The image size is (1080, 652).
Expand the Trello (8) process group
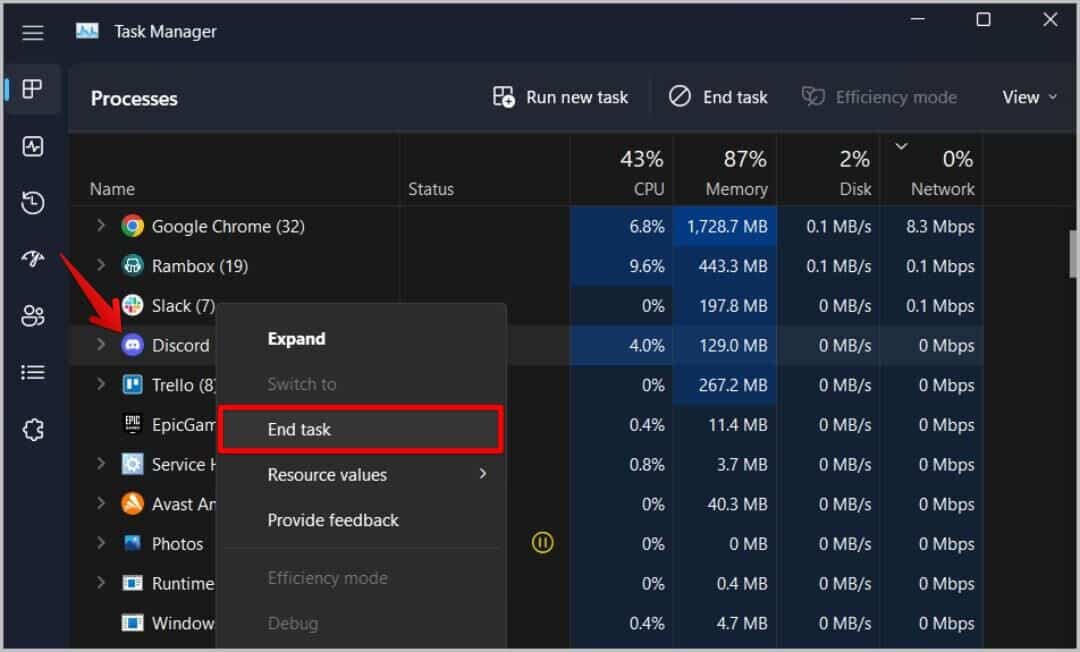tap(101, 383)
